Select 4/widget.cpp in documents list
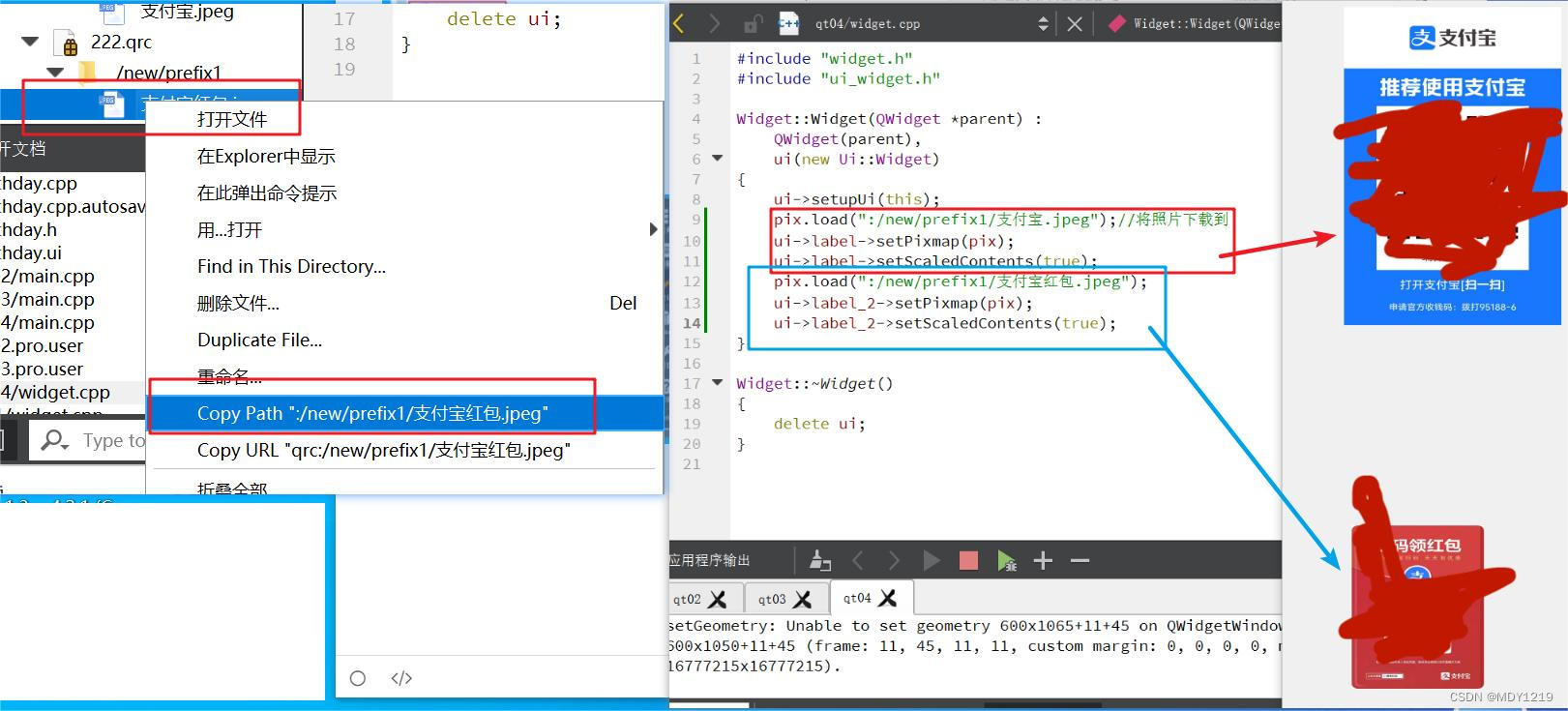 [55, 392]
